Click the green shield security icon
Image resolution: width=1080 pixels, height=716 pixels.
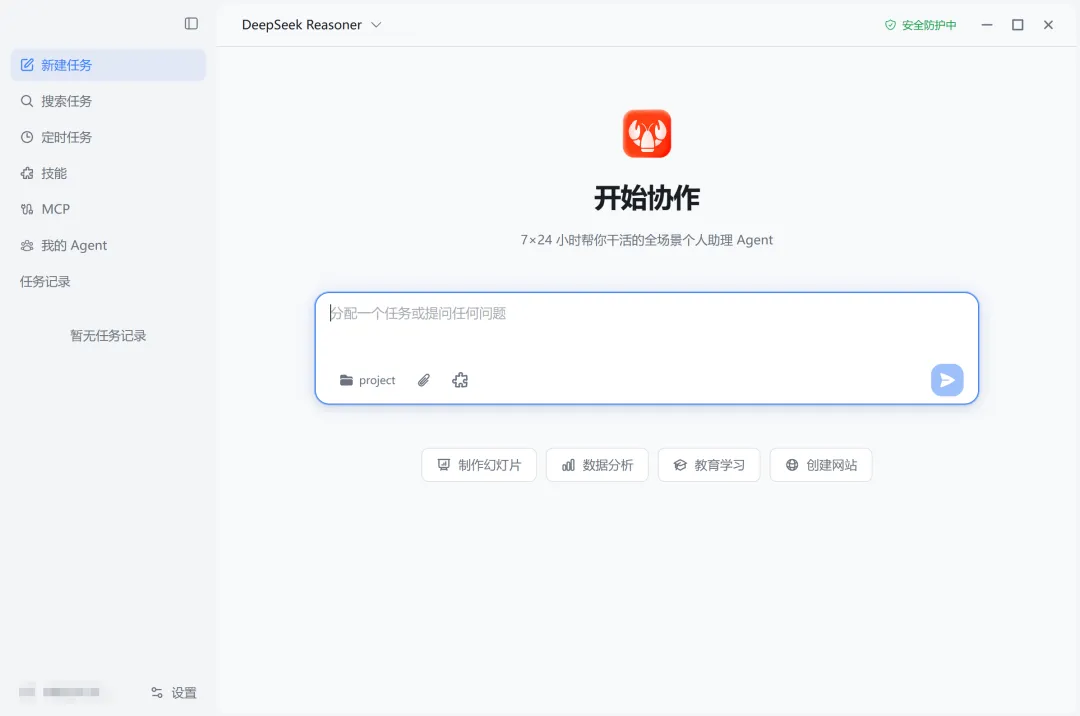pyautogui.click(x=891, y=25)
